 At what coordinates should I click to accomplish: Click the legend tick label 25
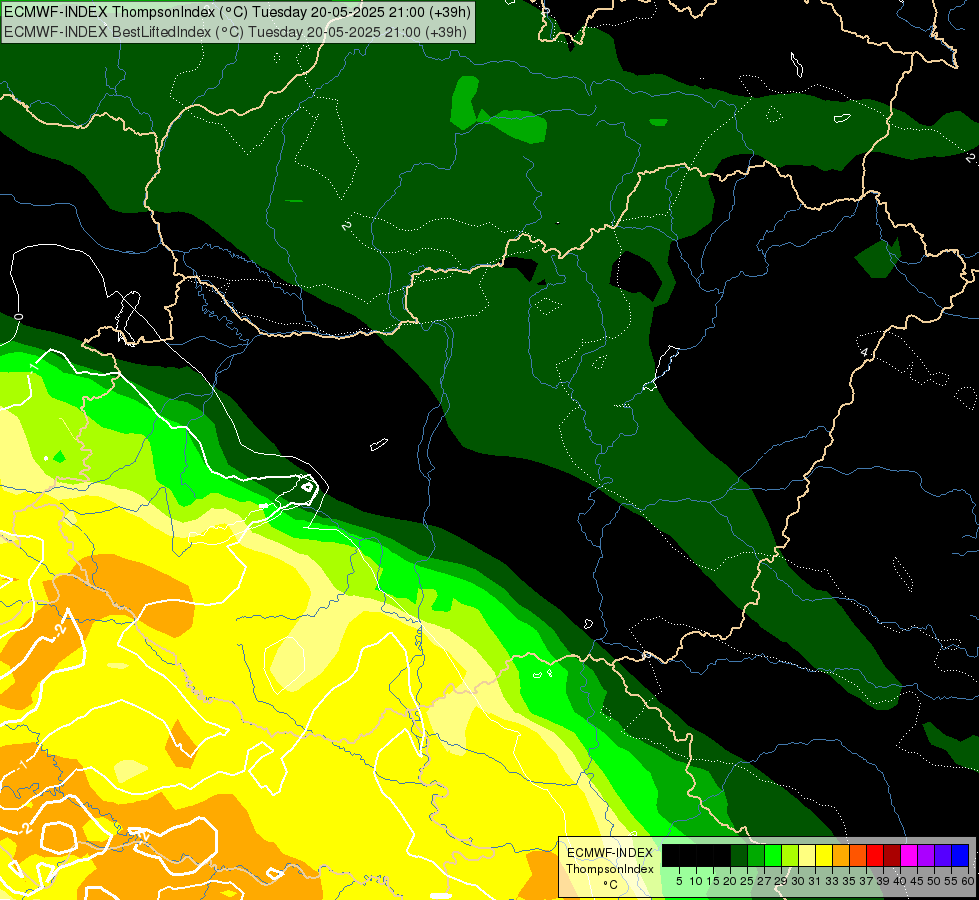747,881
